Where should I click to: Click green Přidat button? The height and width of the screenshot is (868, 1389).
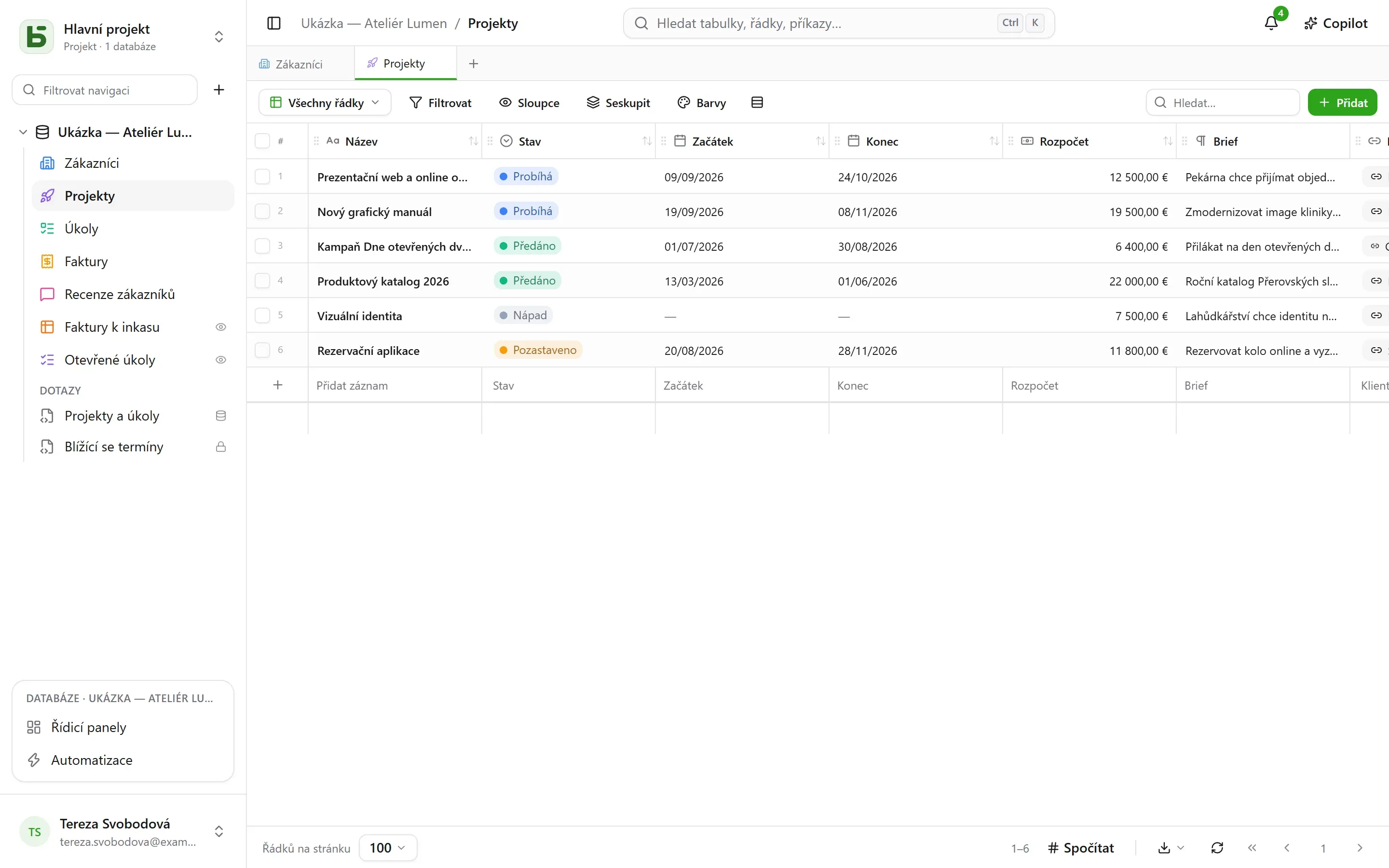[1343, 102]
